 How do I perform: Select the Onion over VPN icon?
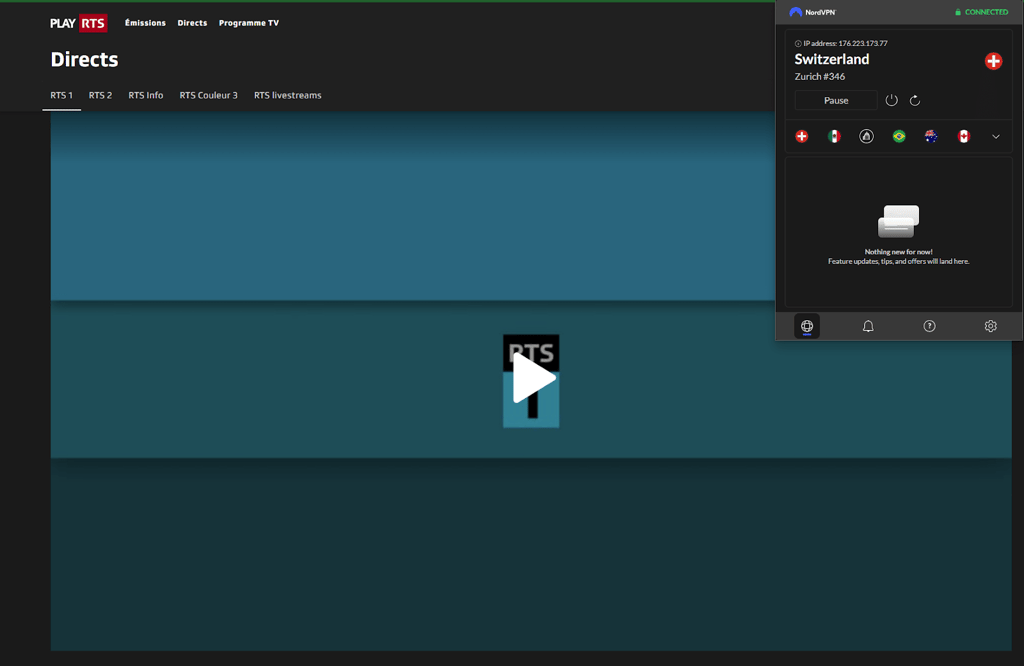(867, 136)
